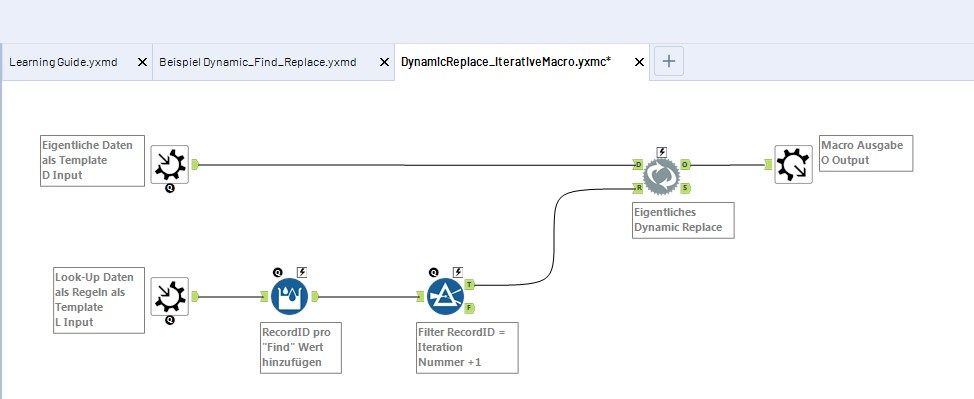The width and height of the screenshot is (974, 399).
Task: Click the Q badge below D Input tool
Action: pos(170,188)
